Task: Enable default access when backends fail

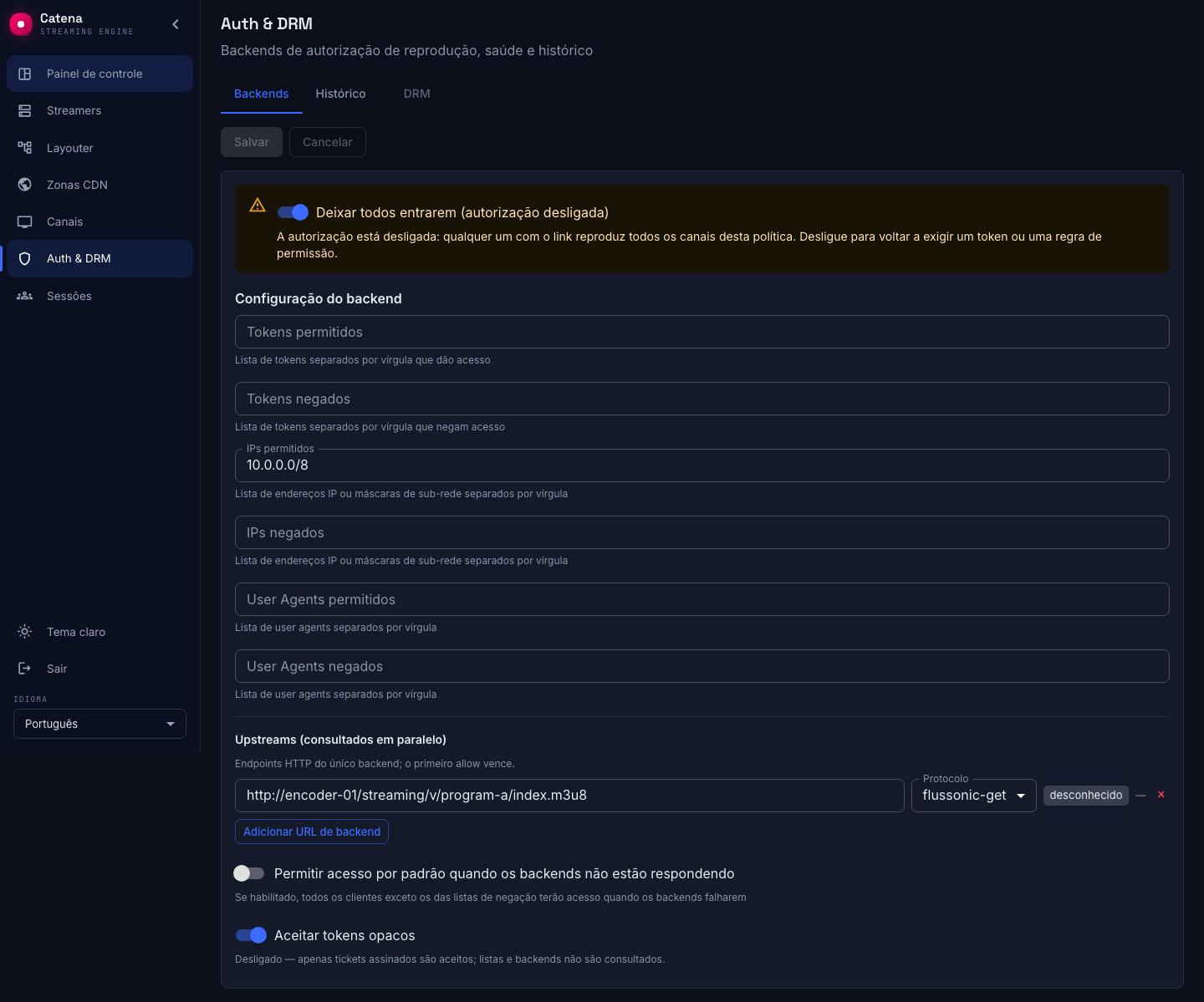Action: [x=249, y=873]
